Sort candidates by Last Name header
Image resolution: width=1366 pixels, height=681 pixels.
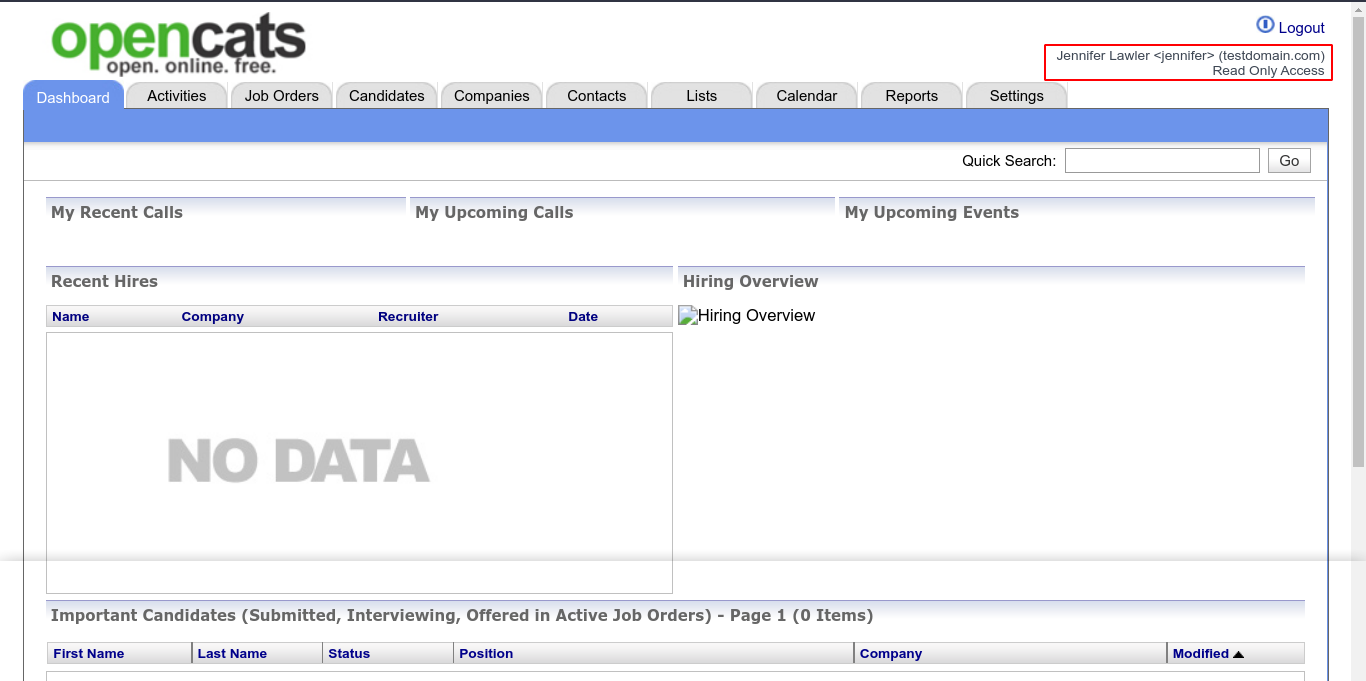[x=232, y=654]
